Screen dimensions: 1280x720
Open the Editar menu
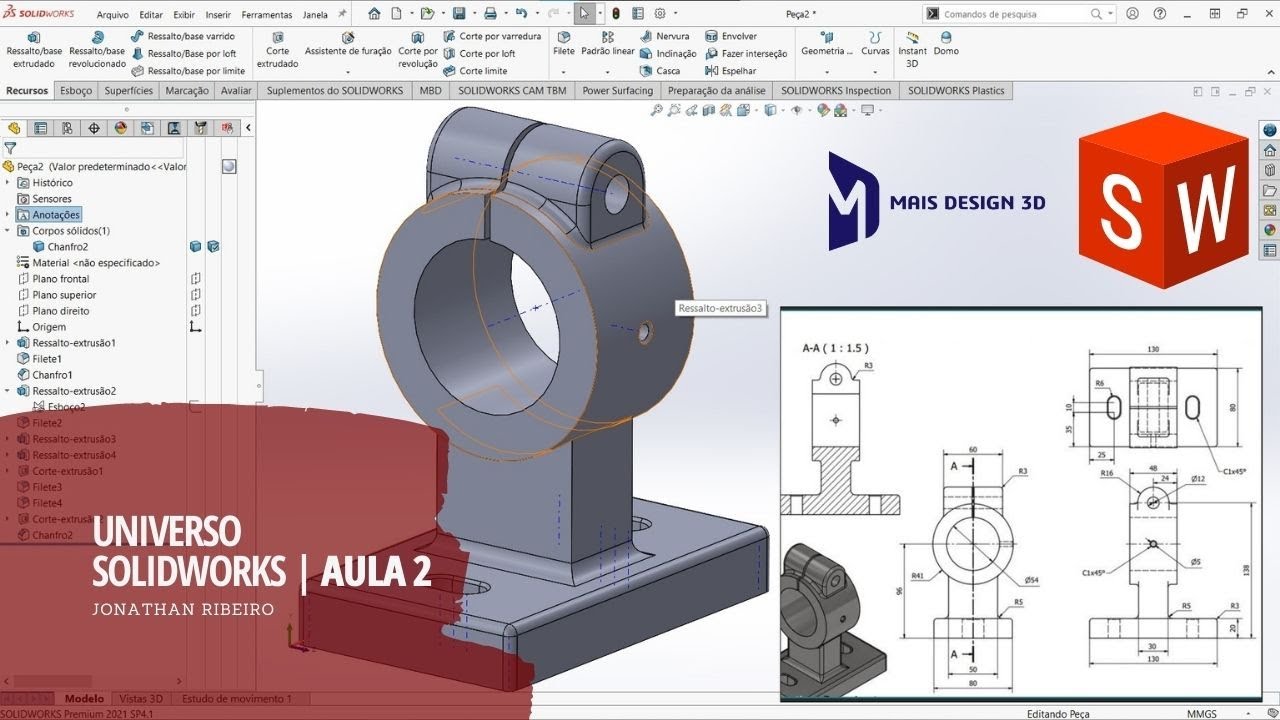(x=151, y=15)
